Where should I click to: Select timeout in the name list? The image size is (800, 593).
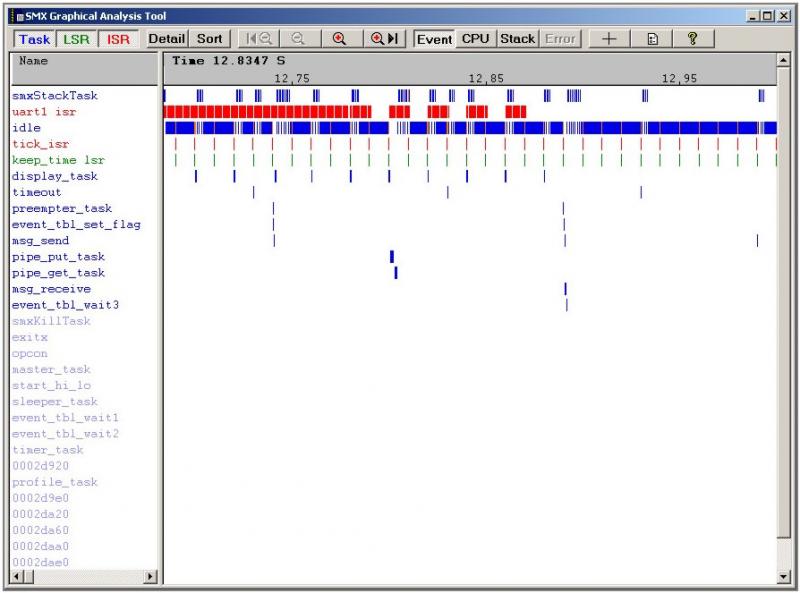click(36, 192)
